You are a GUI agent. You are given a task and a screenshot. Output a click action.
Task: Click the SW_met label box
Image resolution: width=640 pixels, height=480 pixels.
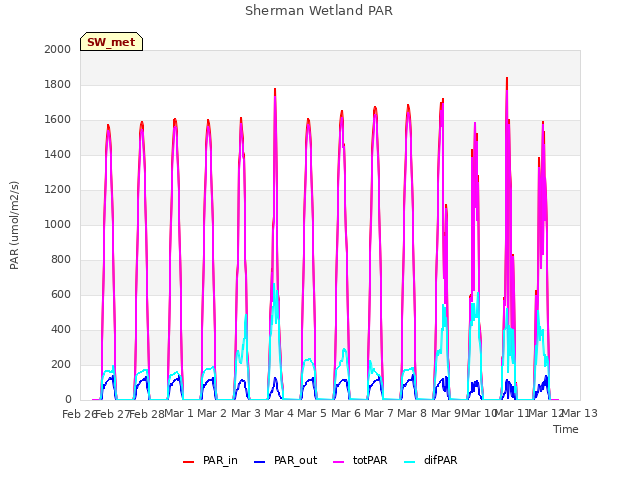pos(111,42)
